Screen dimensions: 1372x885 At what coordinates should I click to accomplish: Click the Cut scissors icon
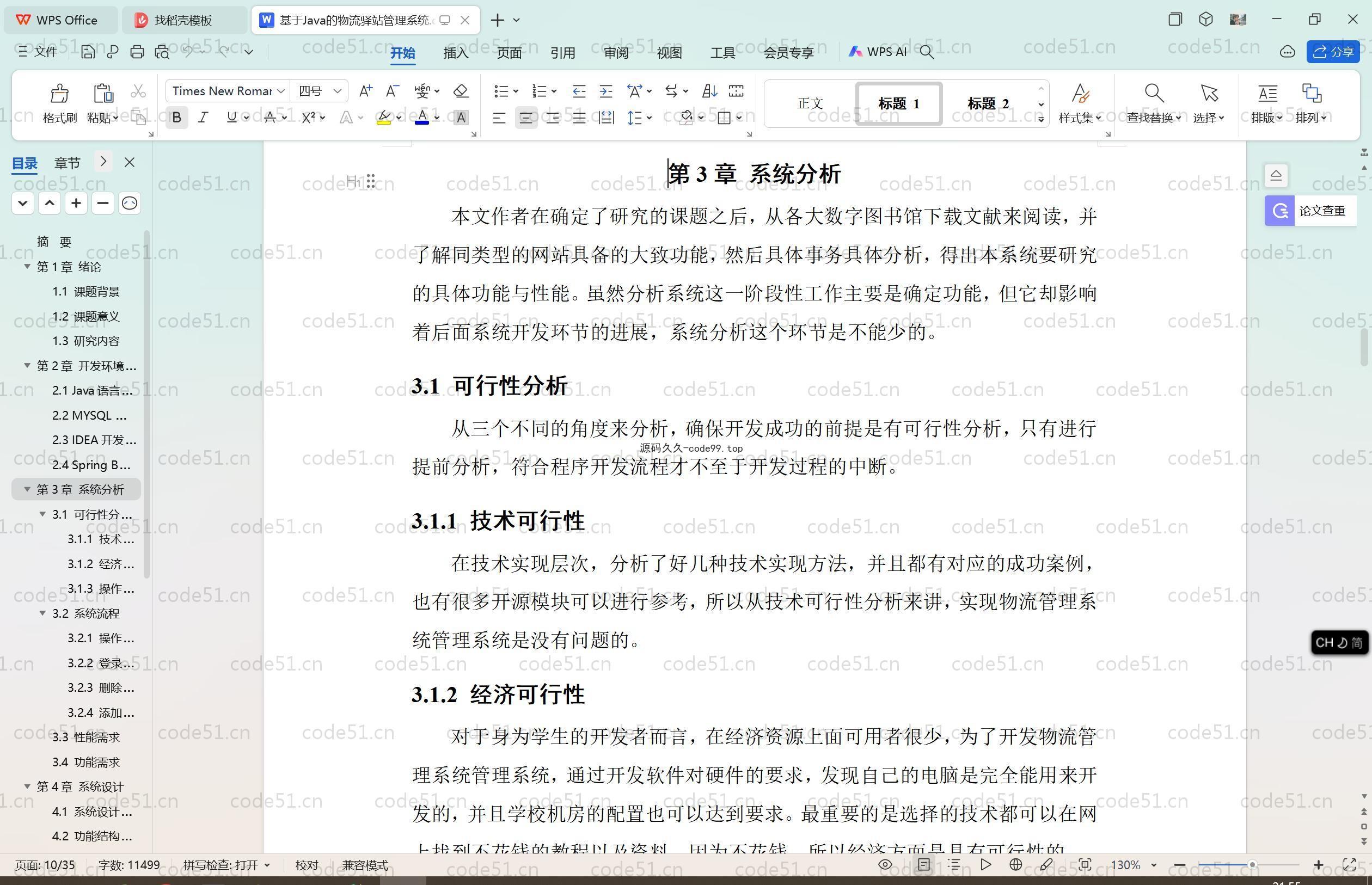[138, 91]
